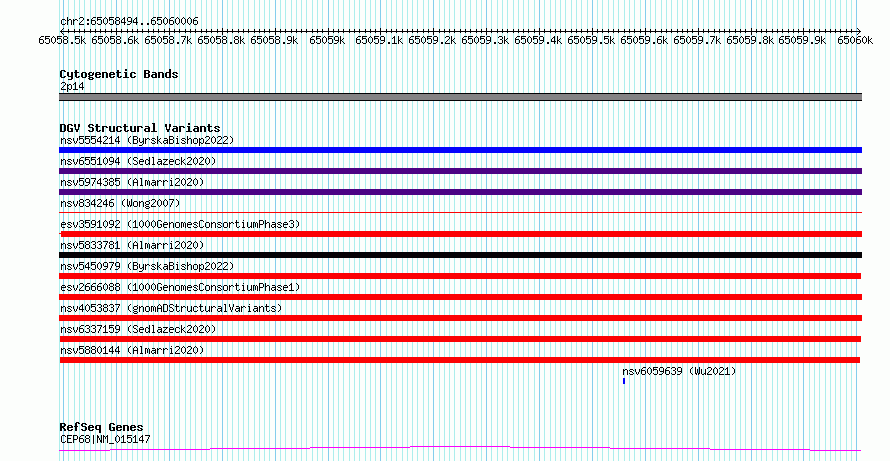Click the 65059.9k ruler tick label
This screenshot has height=461, width=890.
tap(803, 41)
